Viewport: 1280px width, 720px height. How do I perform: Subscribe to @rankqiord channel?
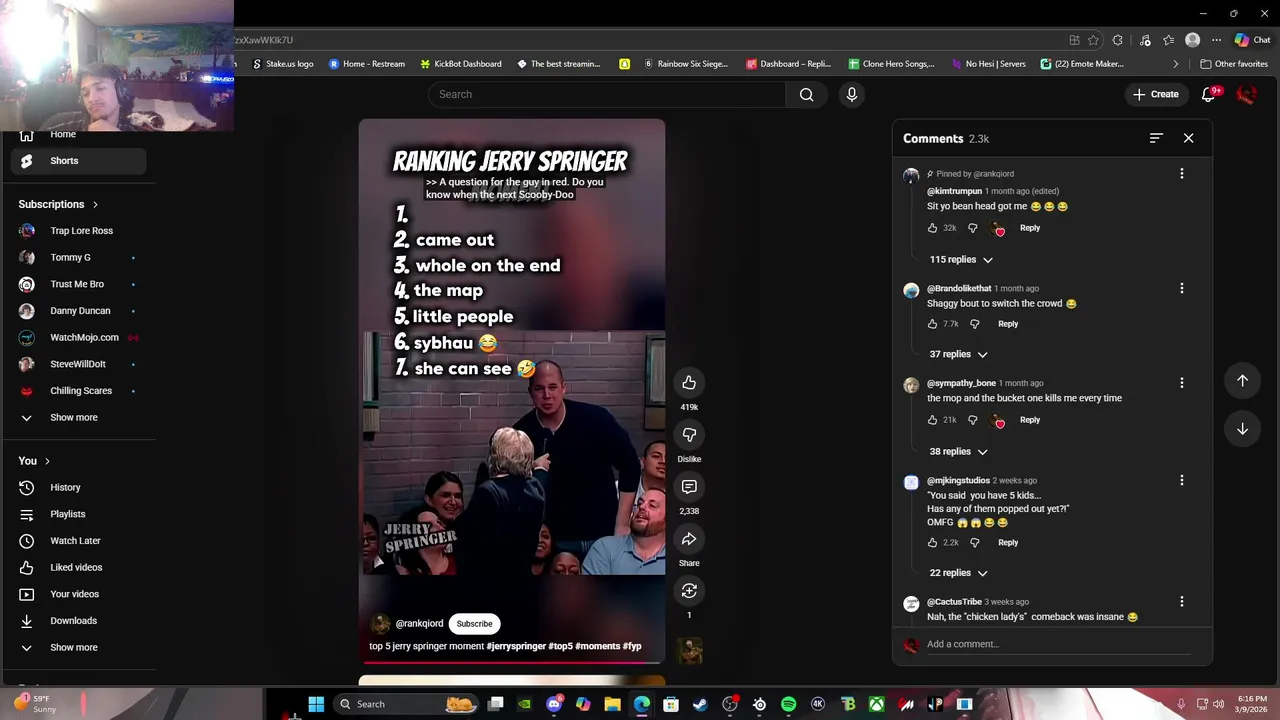[x=474, y=624]
